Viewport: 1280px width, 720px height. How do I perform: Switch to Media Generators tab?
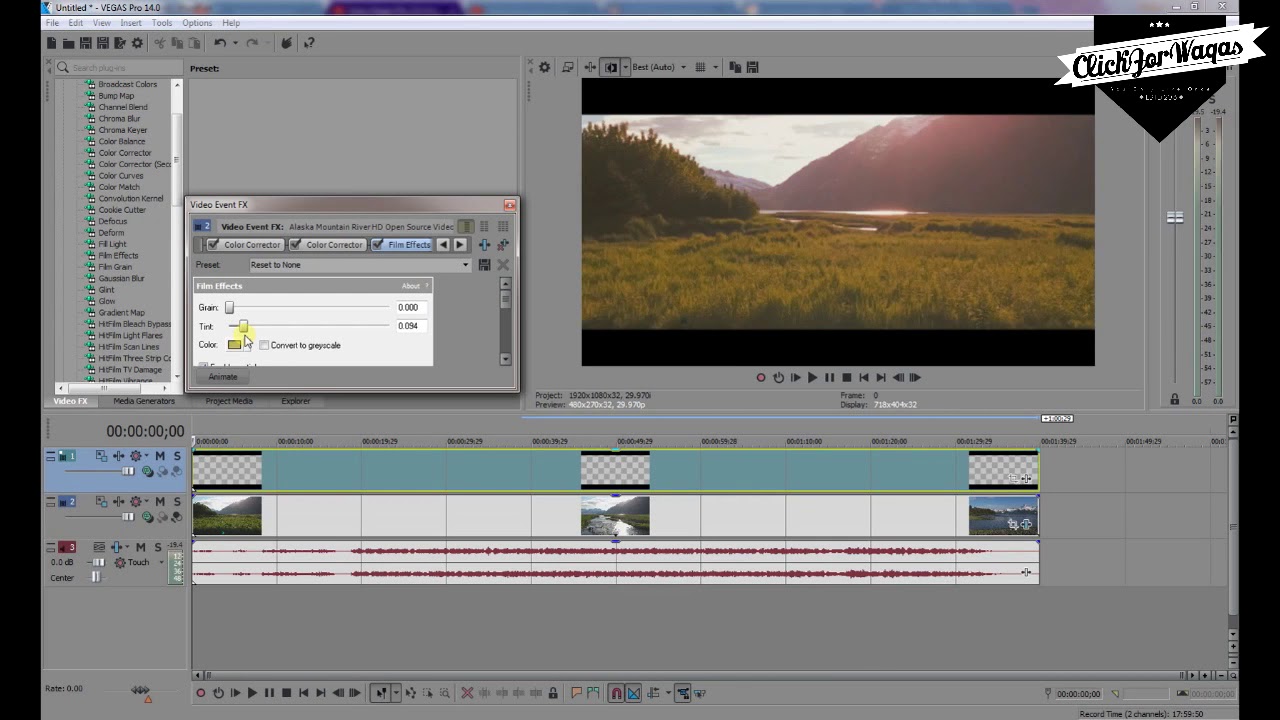144,401
